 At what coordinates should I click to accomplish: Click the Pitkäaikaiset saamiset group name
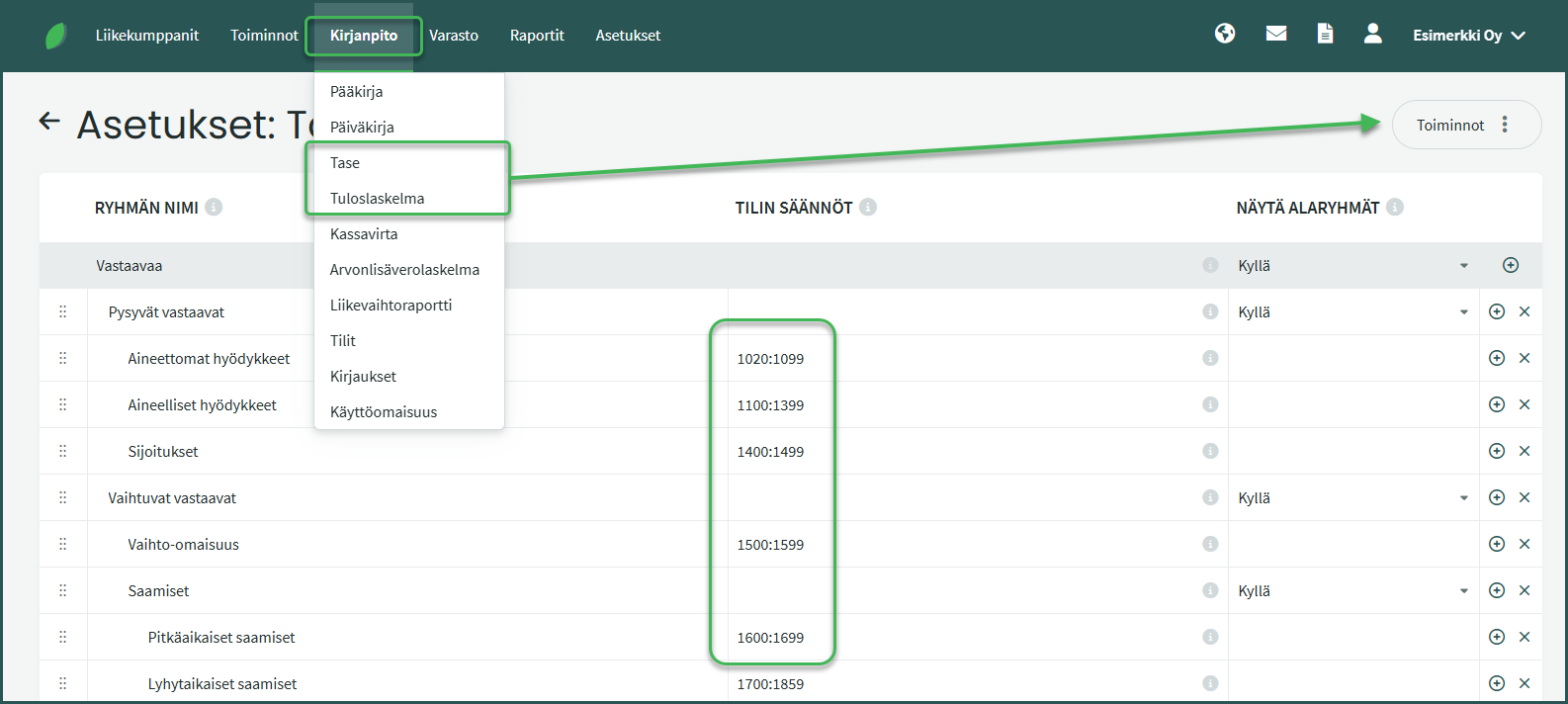click(x=221, y=638)
